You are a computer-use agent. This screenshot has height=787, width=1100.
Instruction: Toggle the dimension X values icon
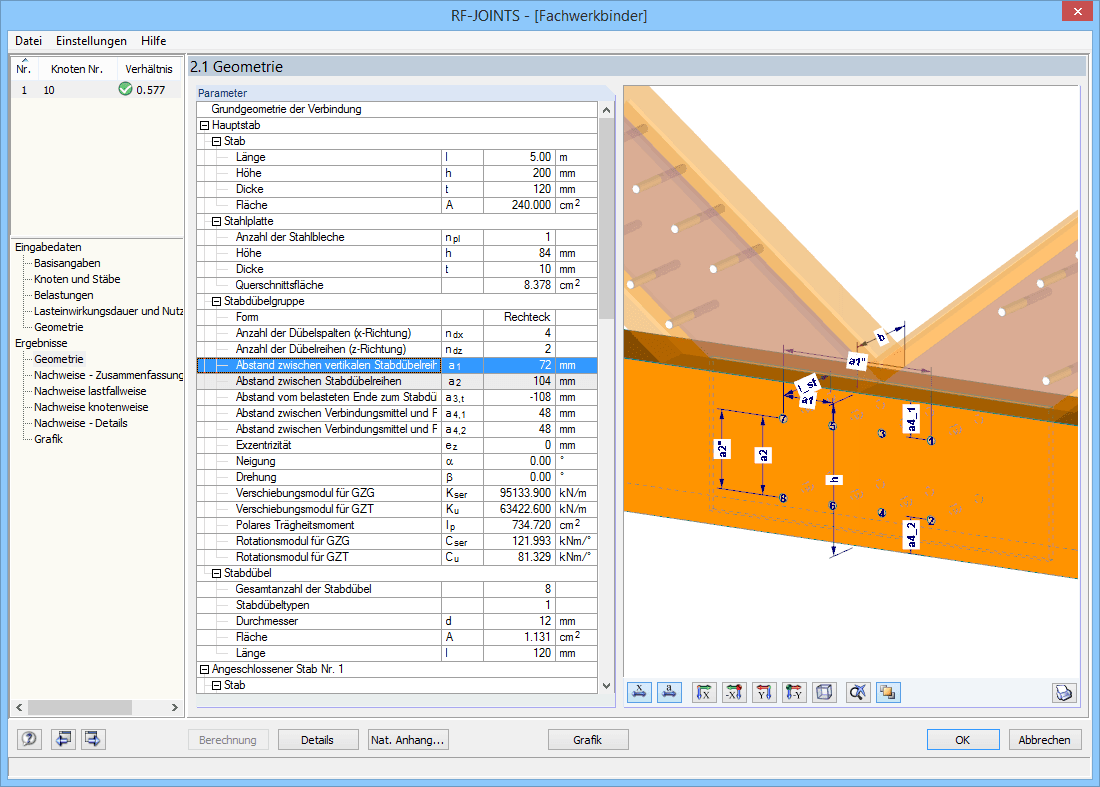(639, 692)
